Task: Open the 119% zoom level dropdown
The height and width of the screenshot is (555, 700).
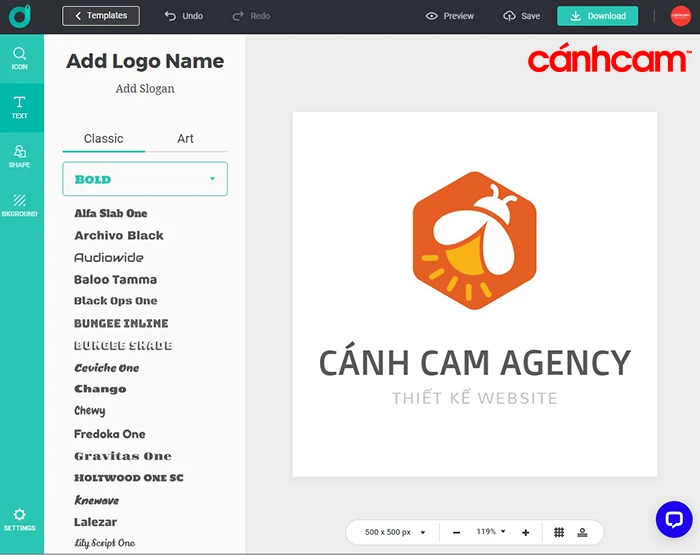Action: tap(491, 532)
